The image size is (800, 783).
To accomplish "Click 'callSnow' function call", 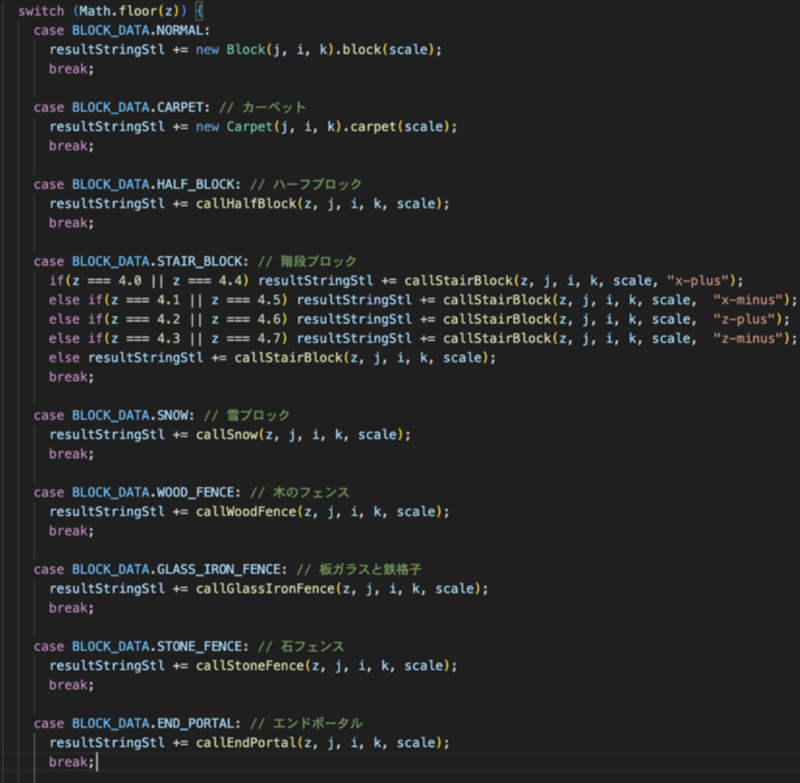I will [227, 435].
